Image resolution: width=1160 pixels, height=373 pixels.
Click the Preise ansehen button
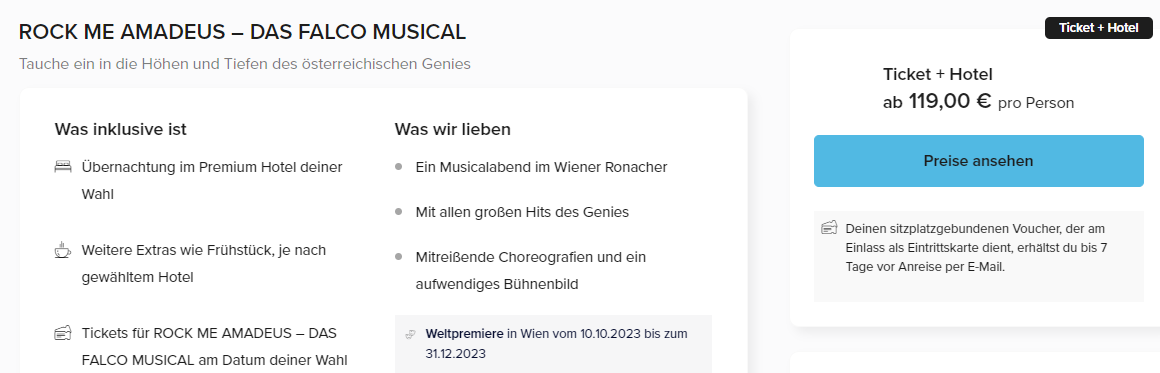tap(979, 161)
